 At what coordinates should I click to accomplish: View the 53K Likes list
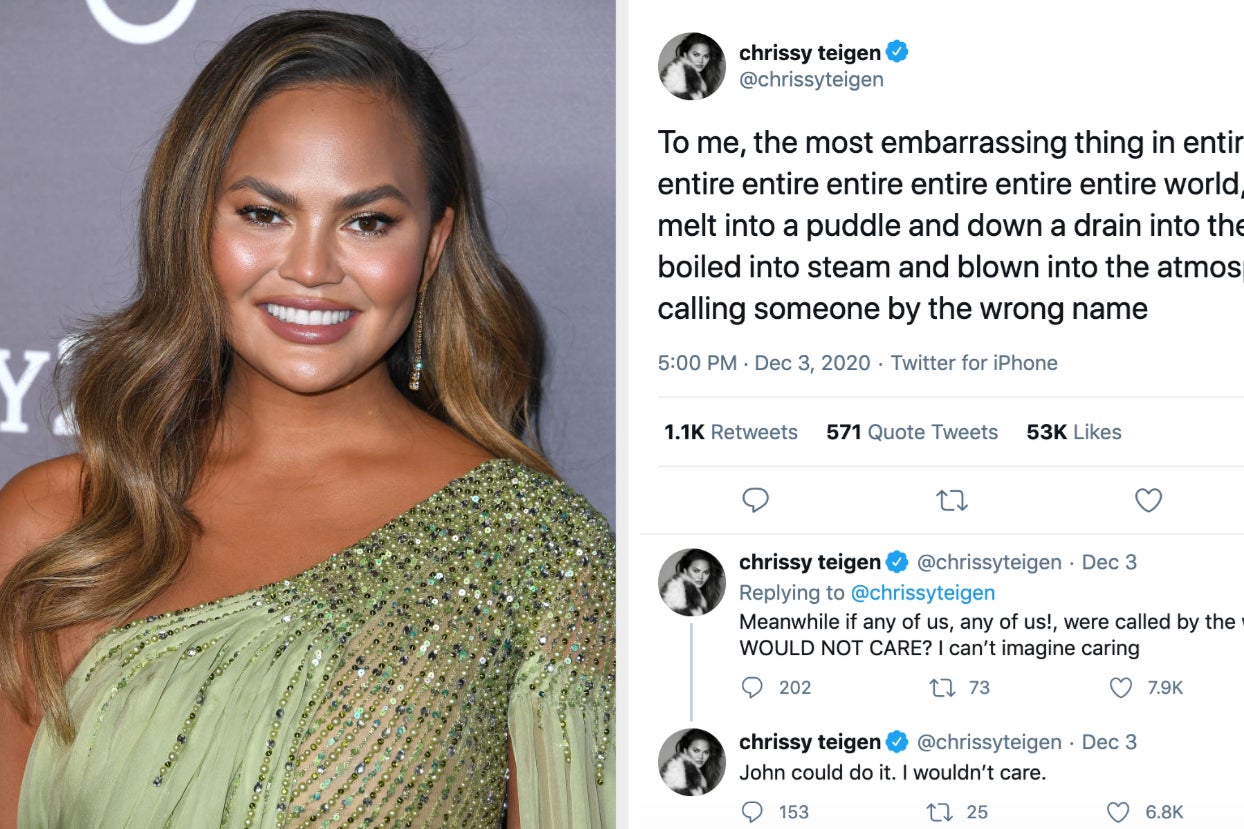(1074, 432)
